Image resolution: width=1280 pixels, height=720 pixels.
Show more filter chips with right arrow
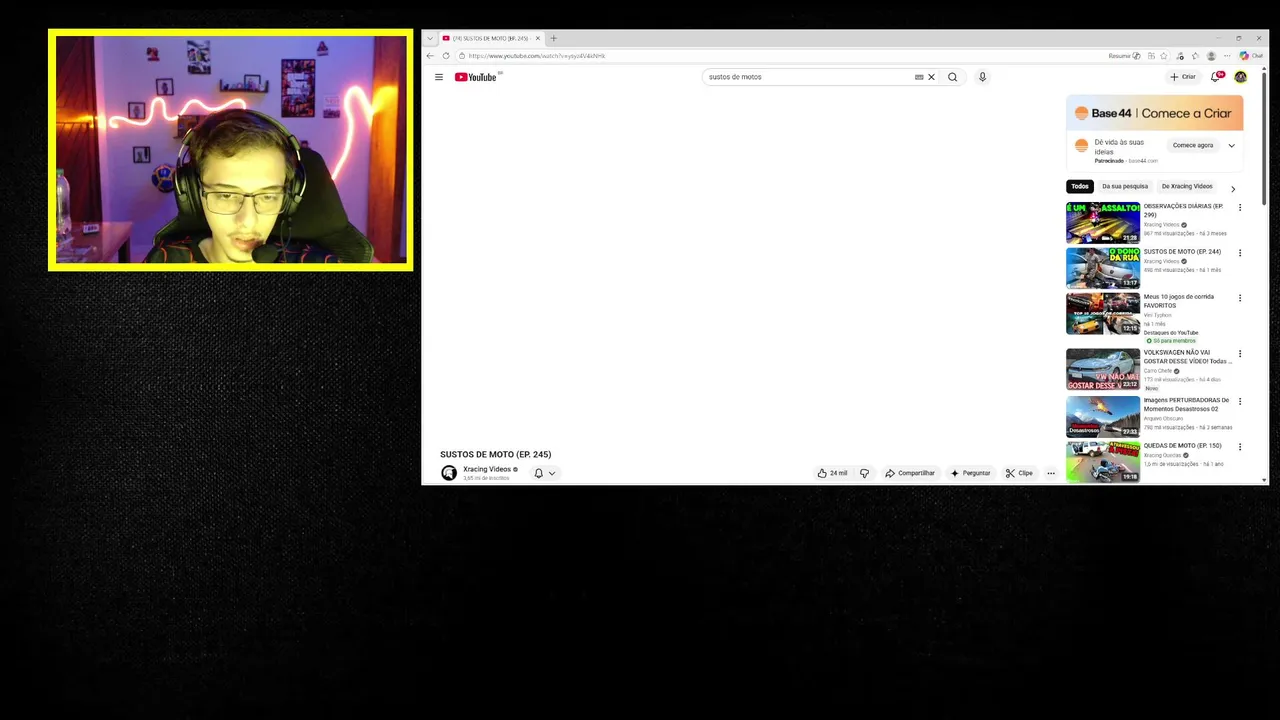[x=1233, y=189]
